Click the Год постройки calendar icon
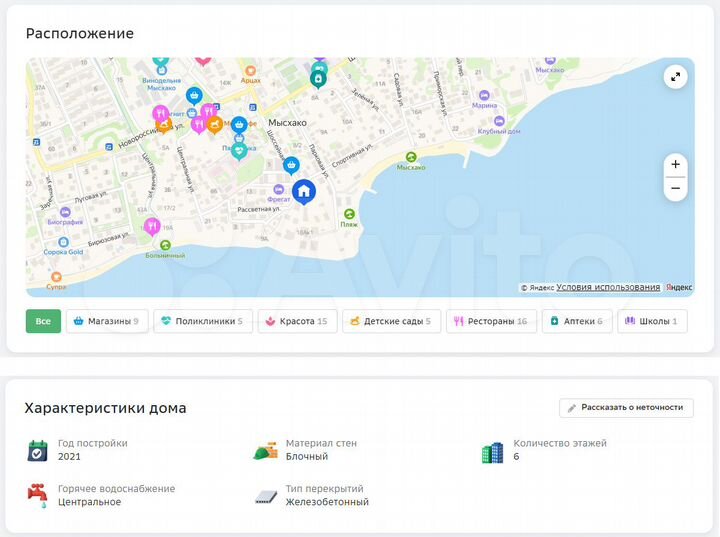The image size is (720, 537). pos(38,450)
